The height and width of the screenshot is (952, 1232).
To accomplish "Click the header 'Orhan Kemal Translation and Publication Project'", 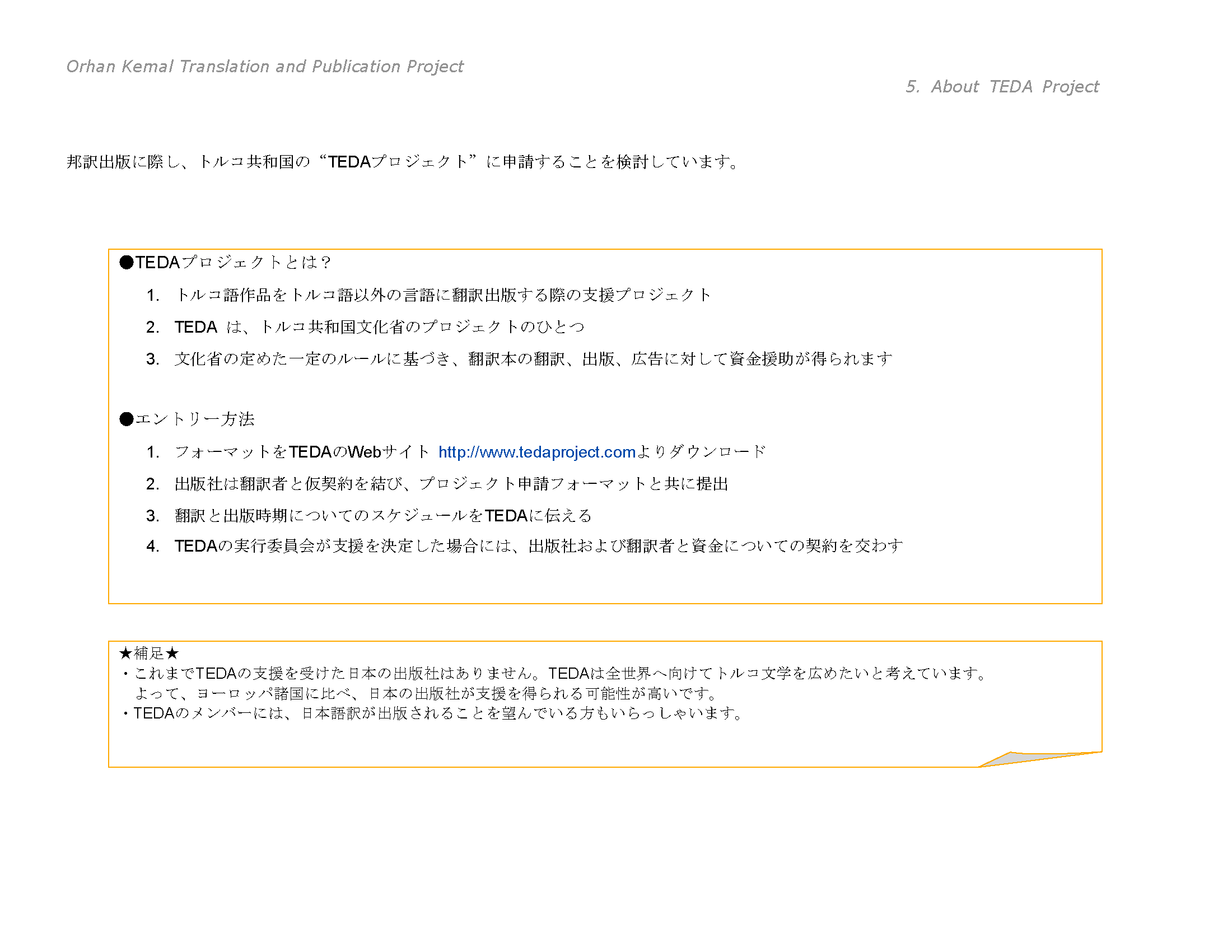I will (264, 67).
